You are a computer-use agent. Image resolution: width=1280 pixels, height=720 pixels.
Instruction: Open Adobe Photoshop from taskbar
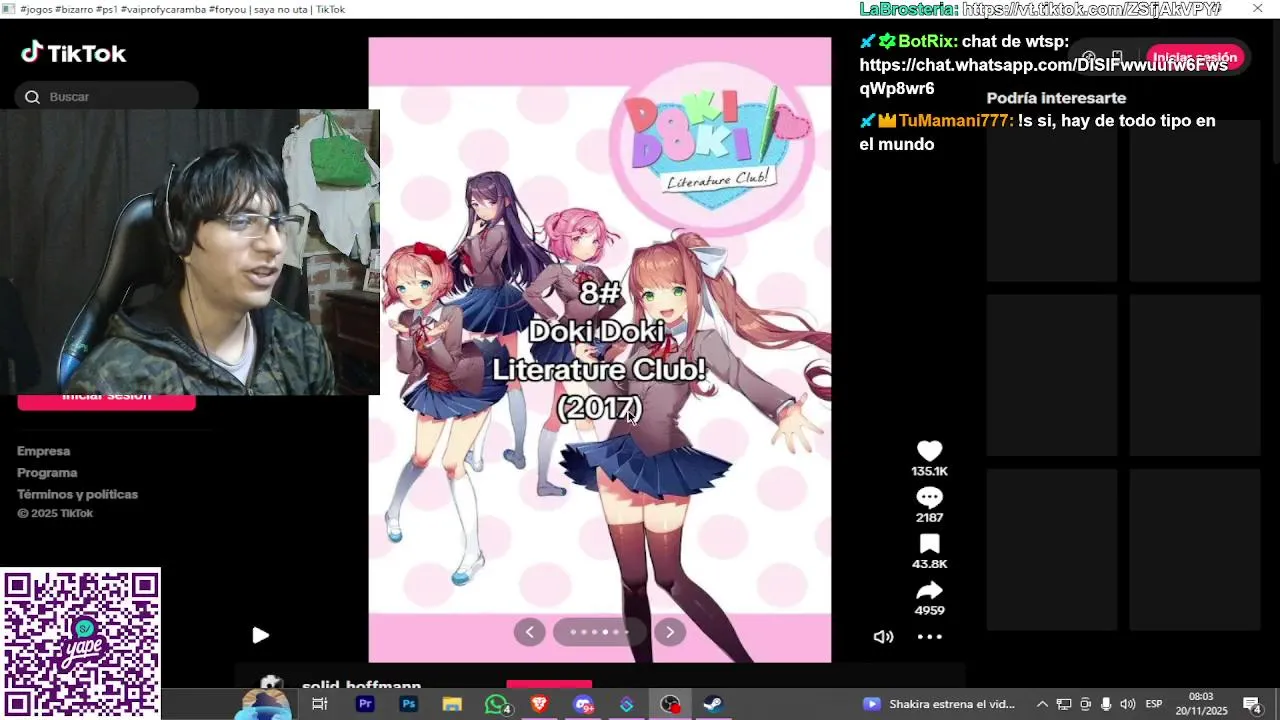408,704
